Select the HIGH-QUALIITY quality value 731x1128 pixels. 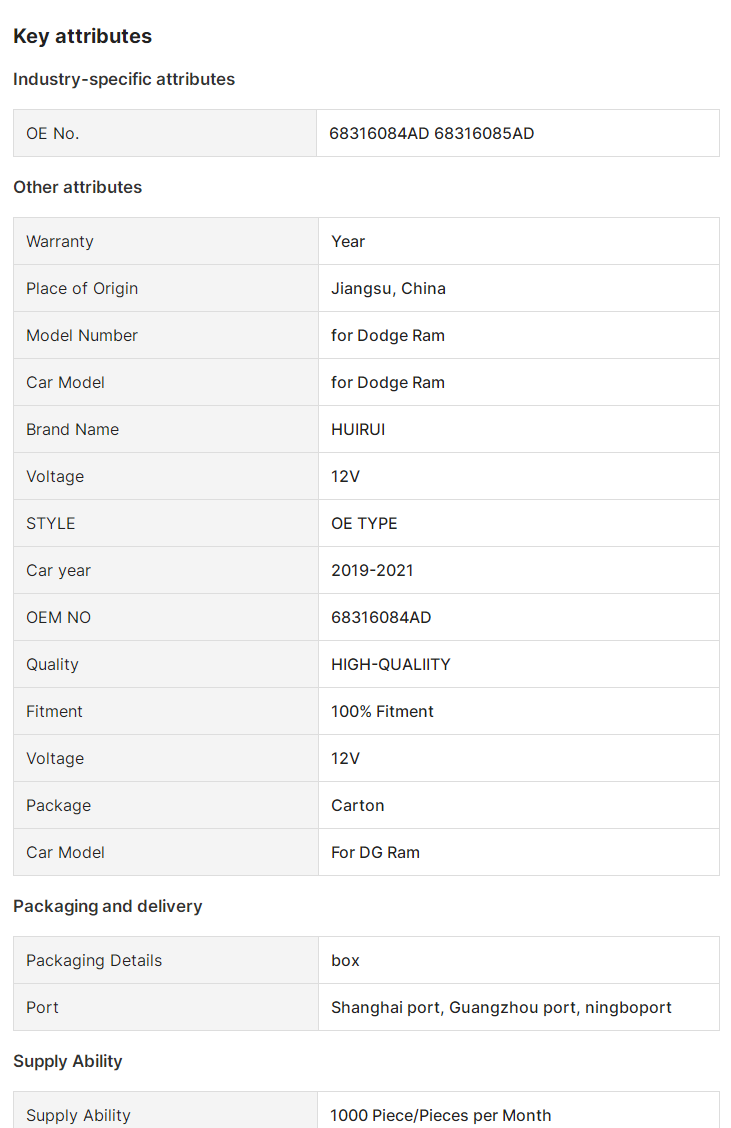tap(391, 664)
